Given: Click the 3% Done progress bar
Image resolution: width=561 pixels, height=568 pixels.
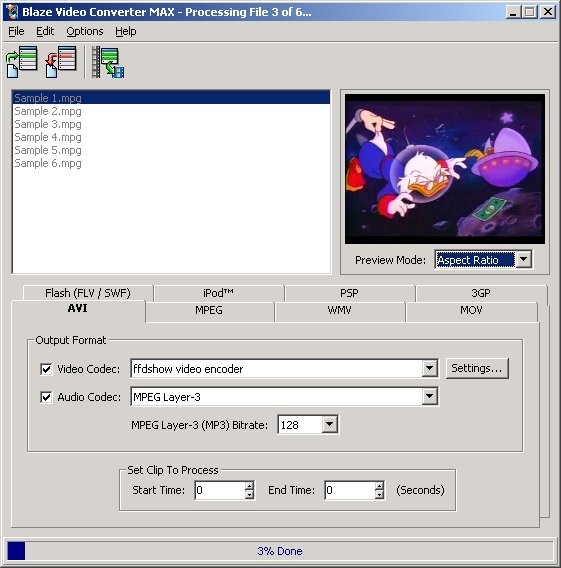Looking at the screenshot, I should [x=280, y=551].
